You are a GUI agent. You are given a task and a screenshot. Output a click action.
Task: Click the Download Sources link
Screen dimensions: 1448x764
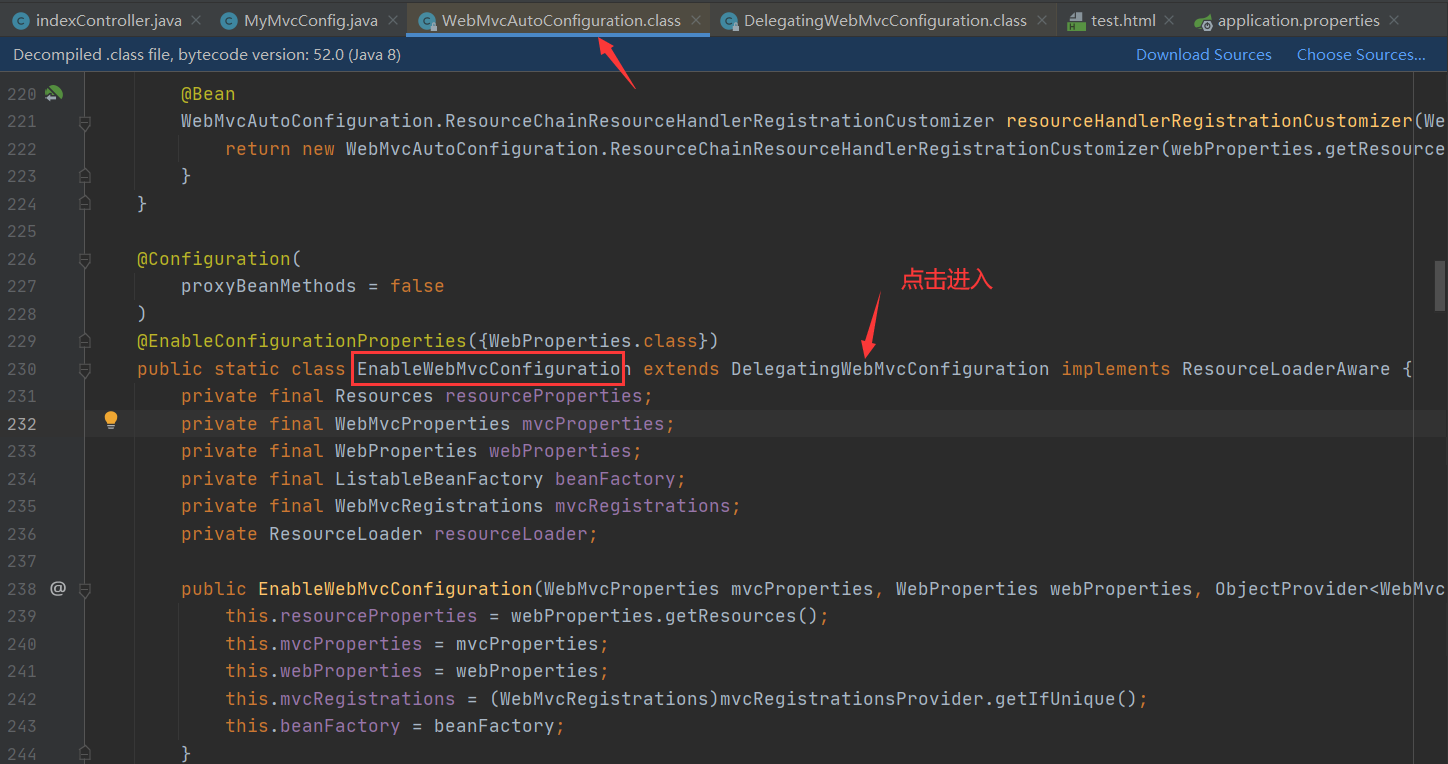(x=1204, y=55)
